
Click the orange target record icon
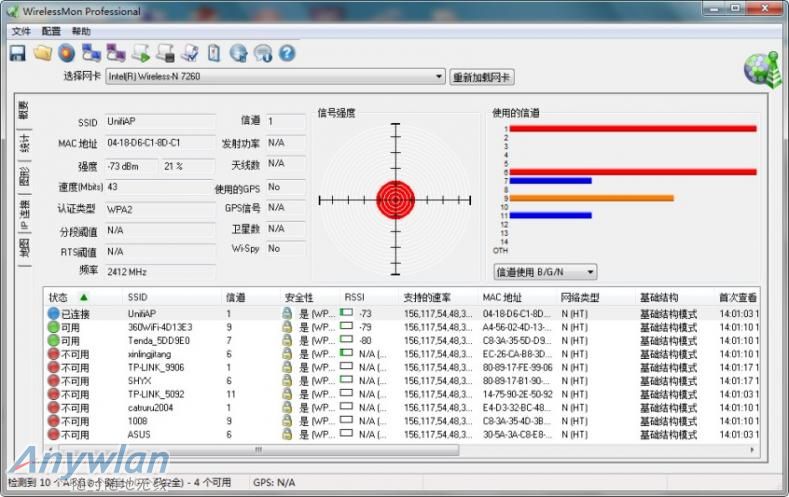point(66,53)
